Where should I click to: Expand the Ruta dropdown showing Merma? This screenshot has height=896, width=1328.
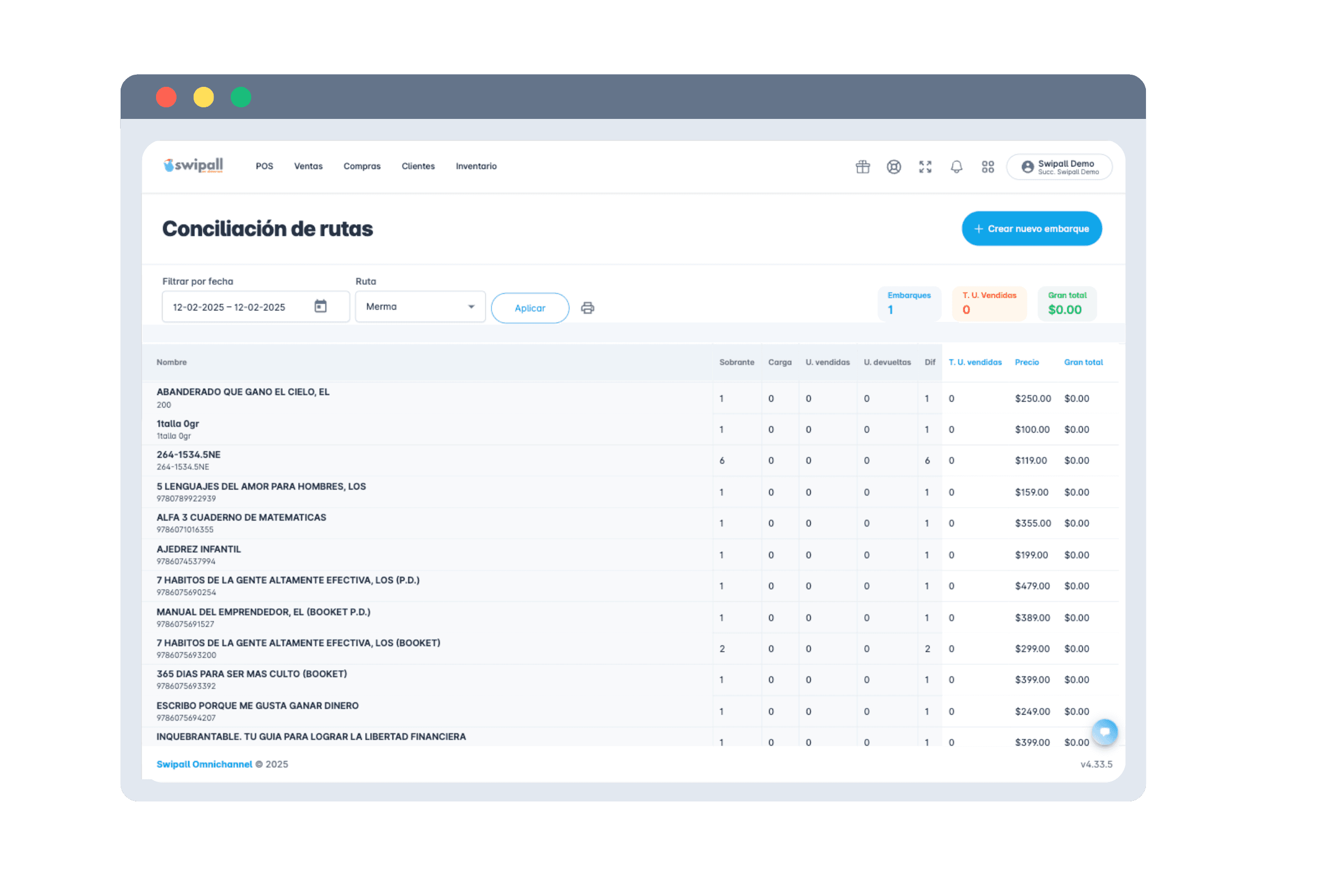coord(420,306)
